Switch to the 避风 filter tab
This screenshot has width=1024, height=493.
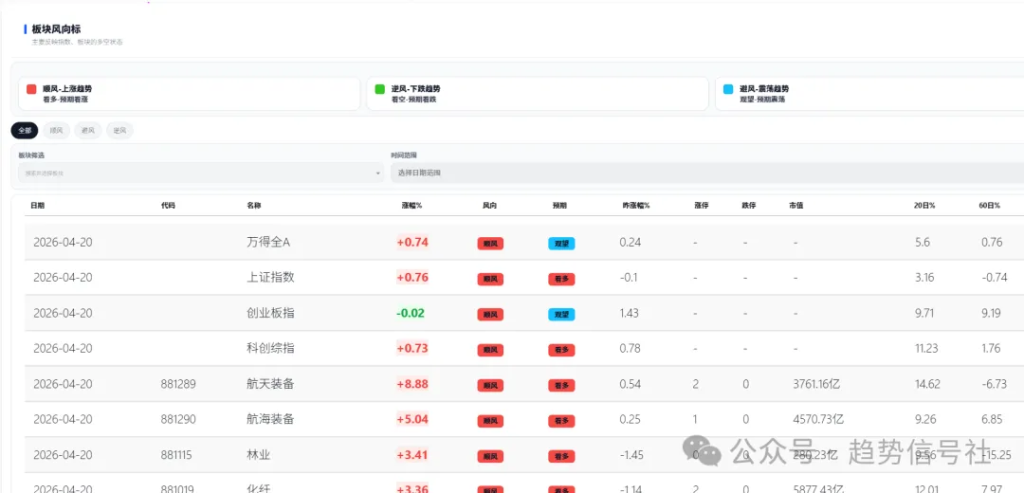click(88, 131)
